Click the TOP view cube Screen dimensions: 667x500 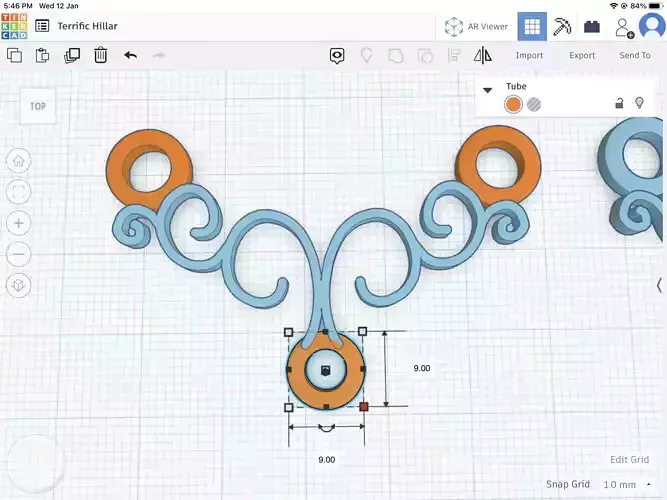click(x=38, y=106)
